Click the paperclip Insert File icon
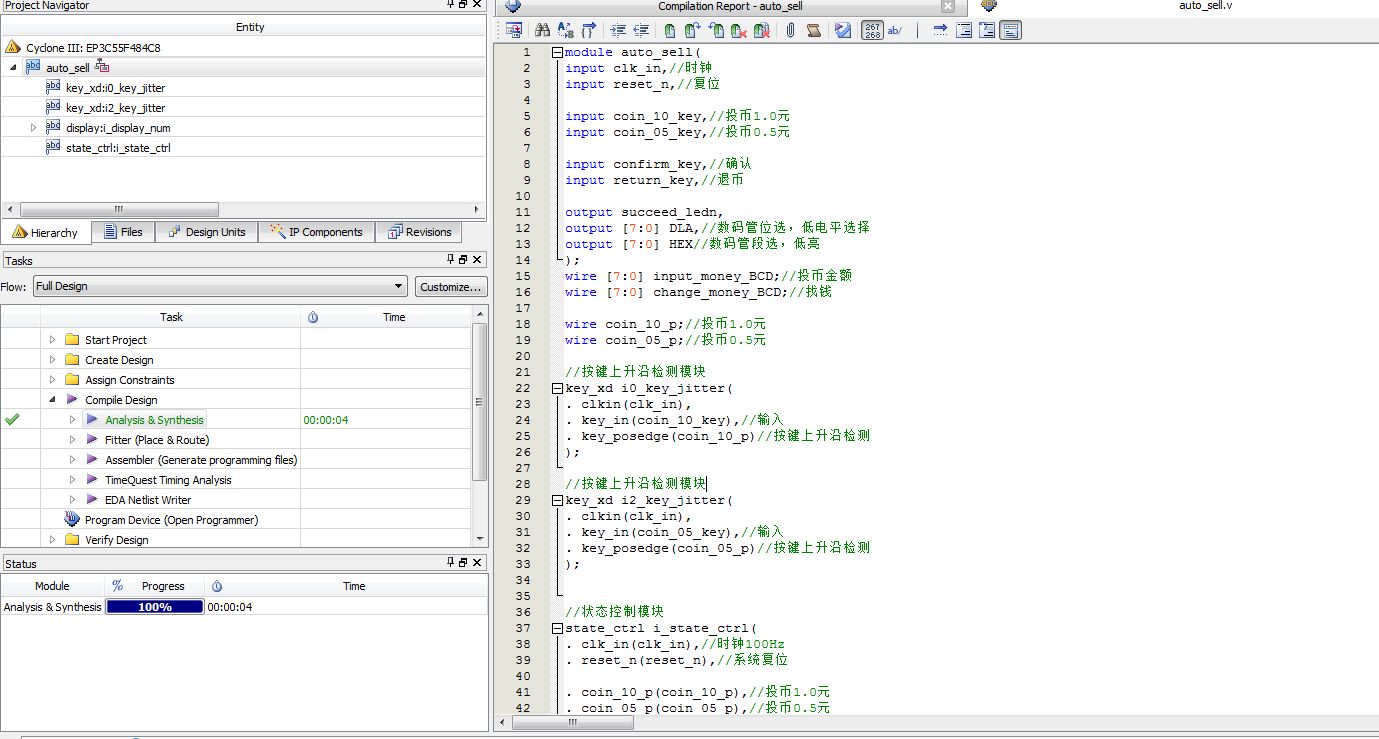The image size is (1379, 739). tap(790, 30)
